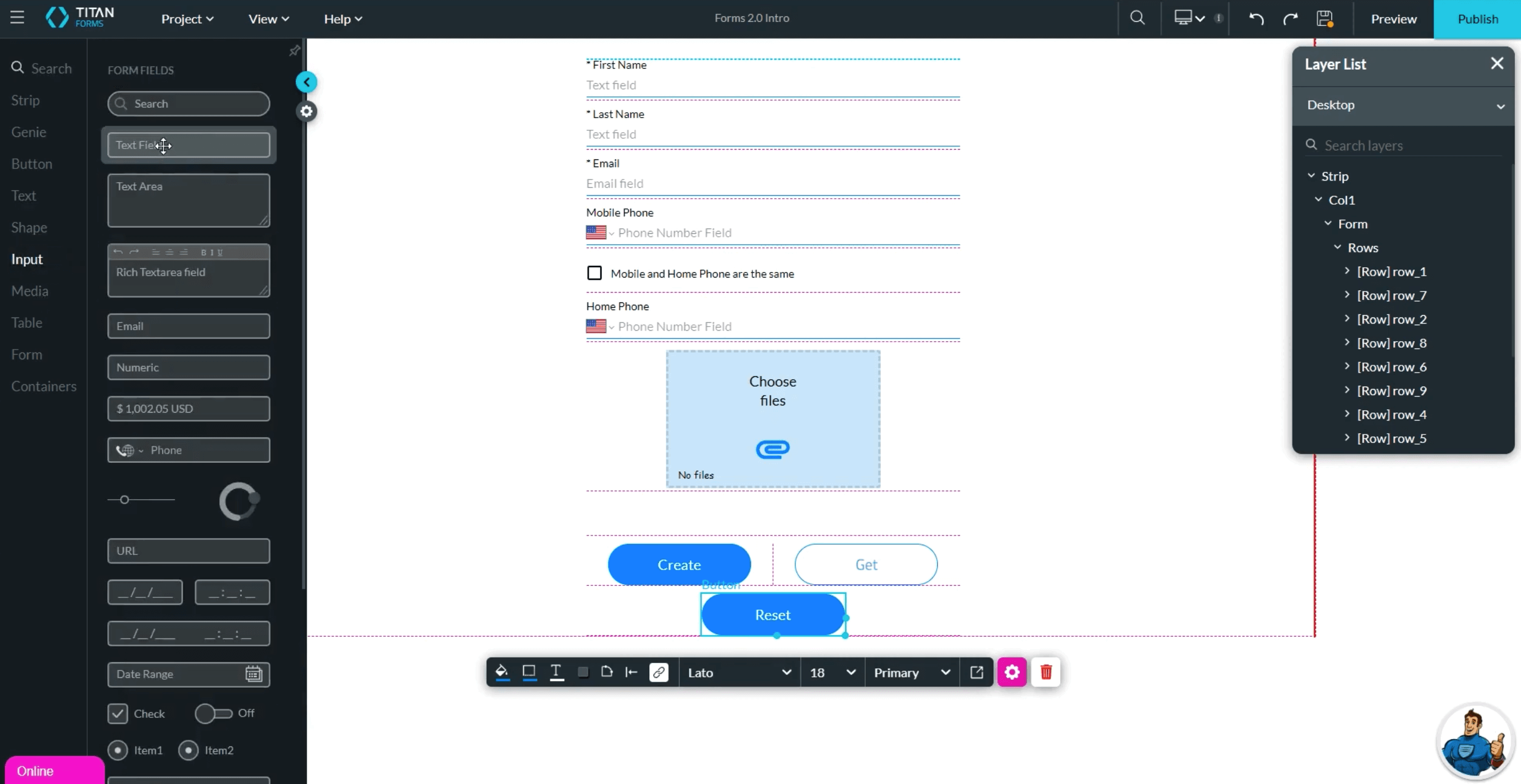The height and width of the screenshot is (784, 1521).
Task: Click the slider handle in form fields
Action: click(124, 499)
